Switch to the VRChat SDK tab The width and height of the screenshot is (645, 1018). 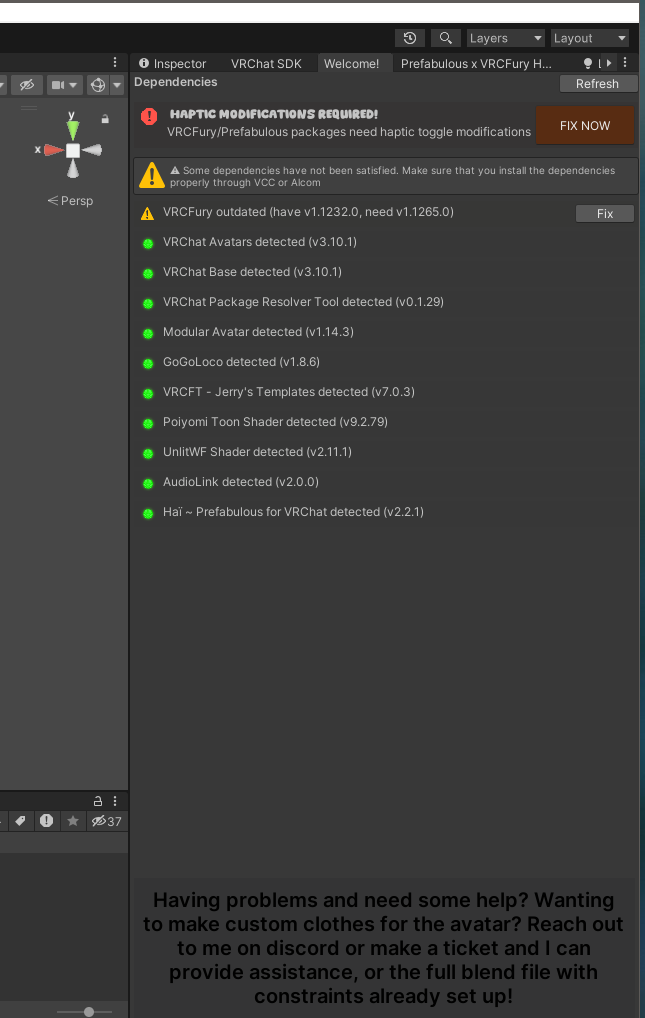pyautogui.click(x=266, y=64)
